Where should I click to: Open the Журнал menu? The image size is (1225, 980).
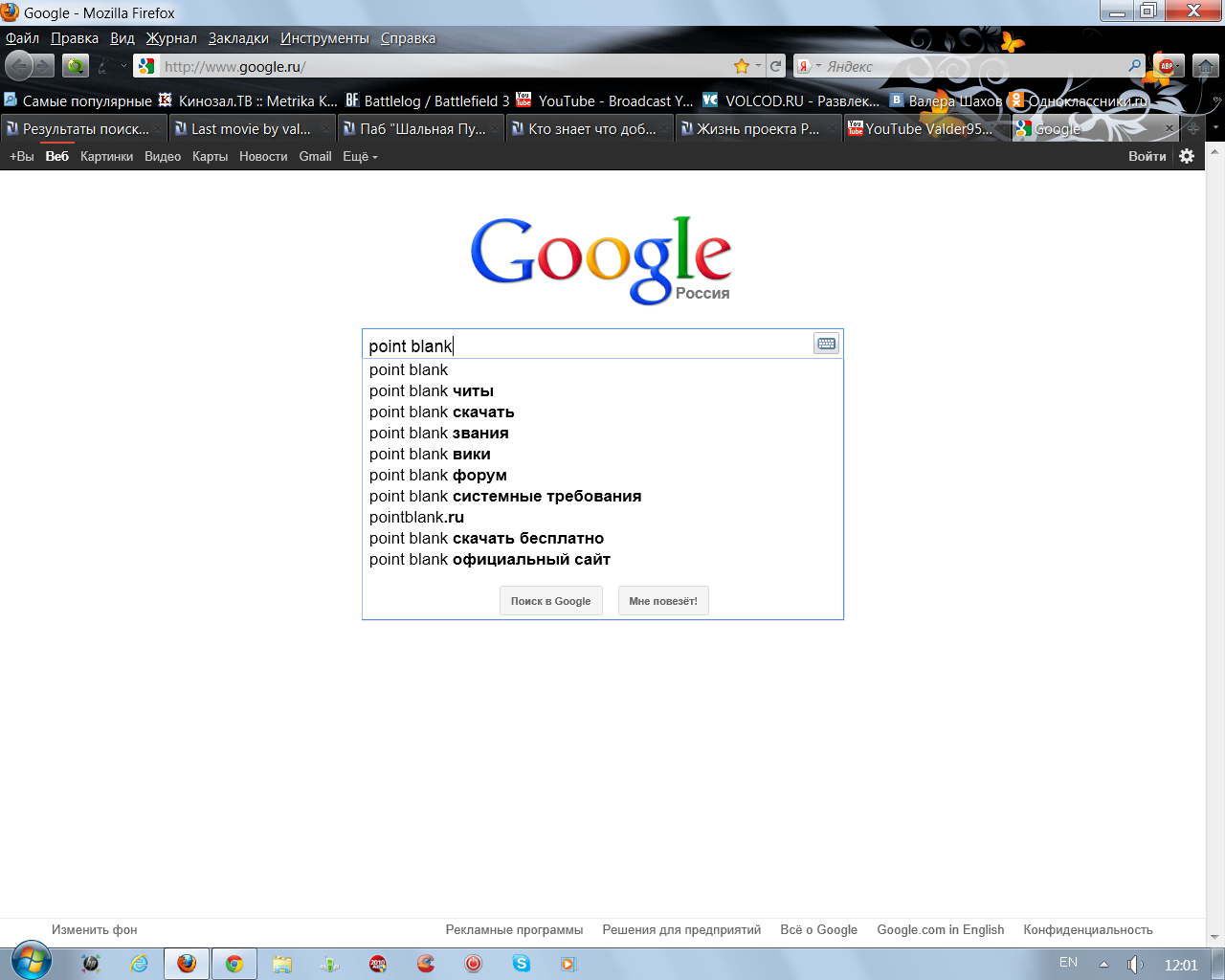[171, 38]
